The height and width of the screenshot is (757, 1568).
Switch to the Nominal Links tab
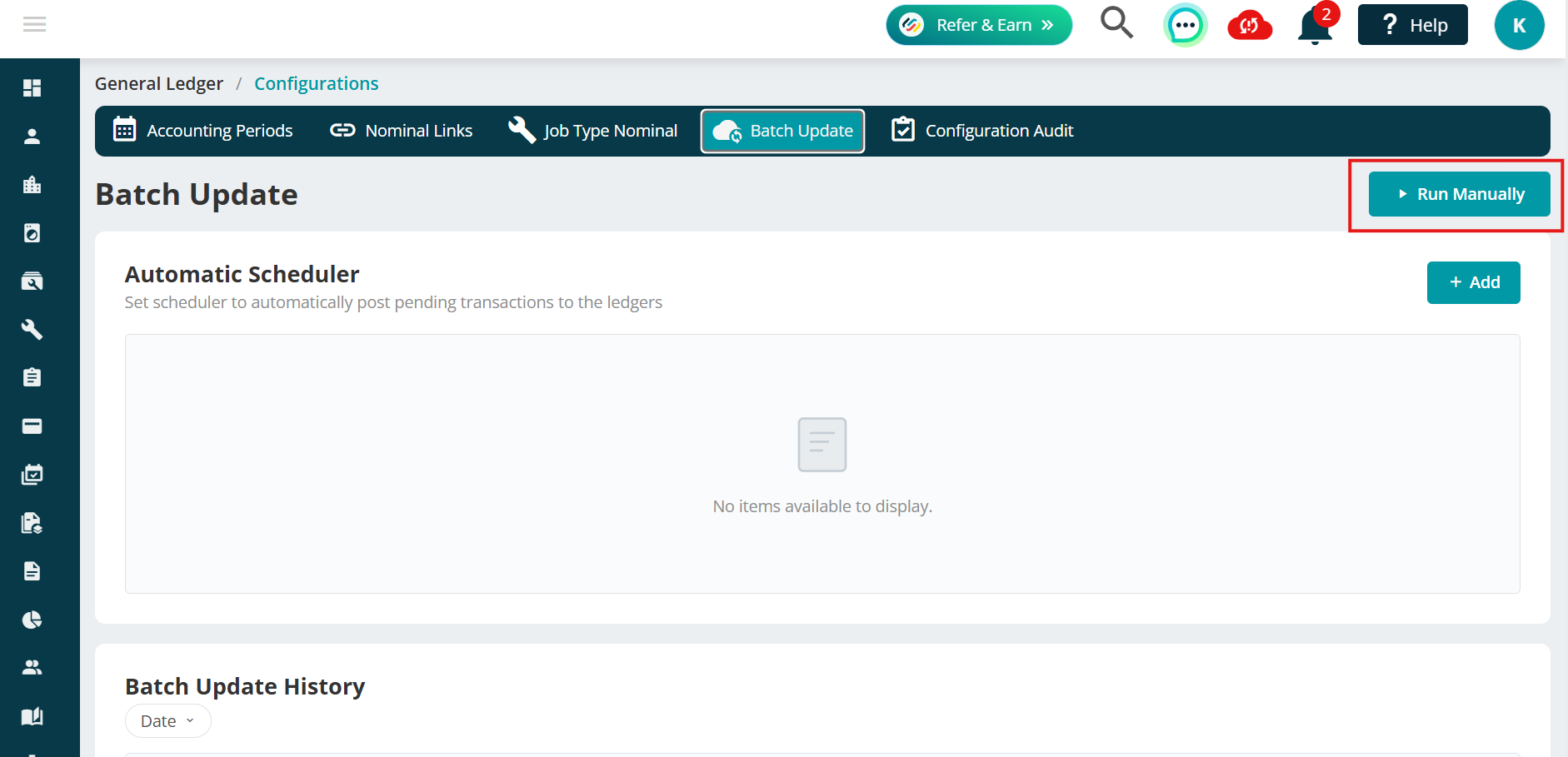click(x=402, y=131)
